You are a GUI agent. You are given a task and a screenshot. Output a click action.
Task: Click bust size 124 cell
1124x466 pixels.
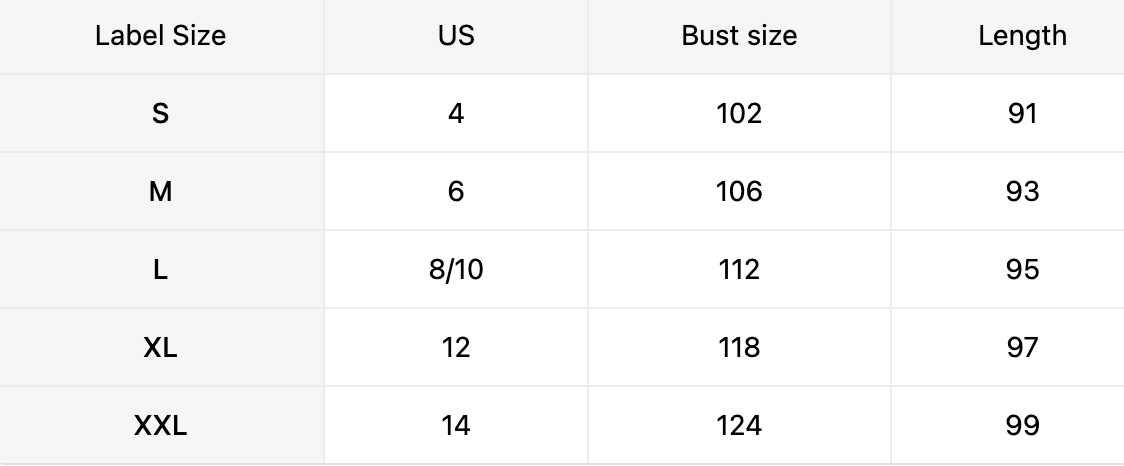pos(739,426)
